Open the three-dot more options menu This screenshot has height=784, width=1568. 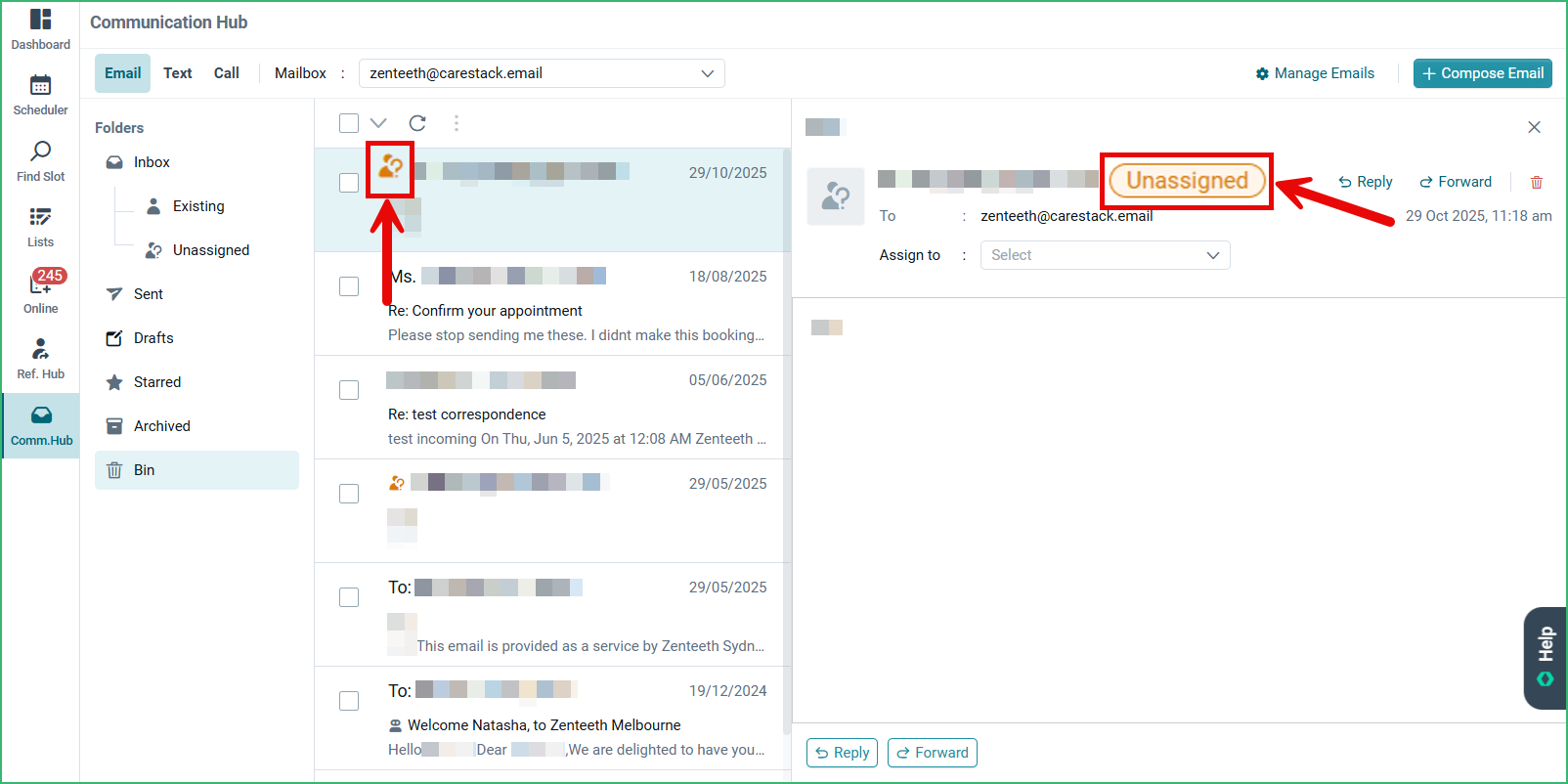[457, 123]
